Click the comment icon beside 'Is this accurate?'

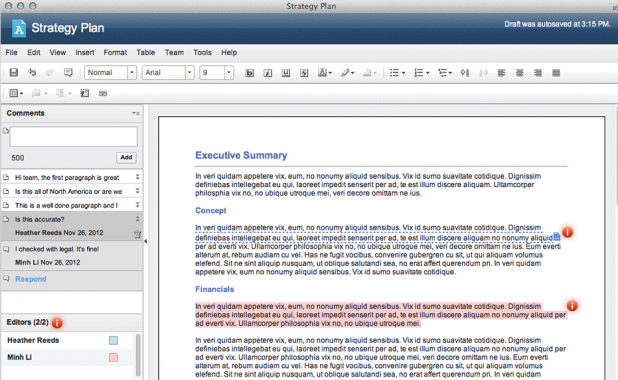tap(6, 219)
